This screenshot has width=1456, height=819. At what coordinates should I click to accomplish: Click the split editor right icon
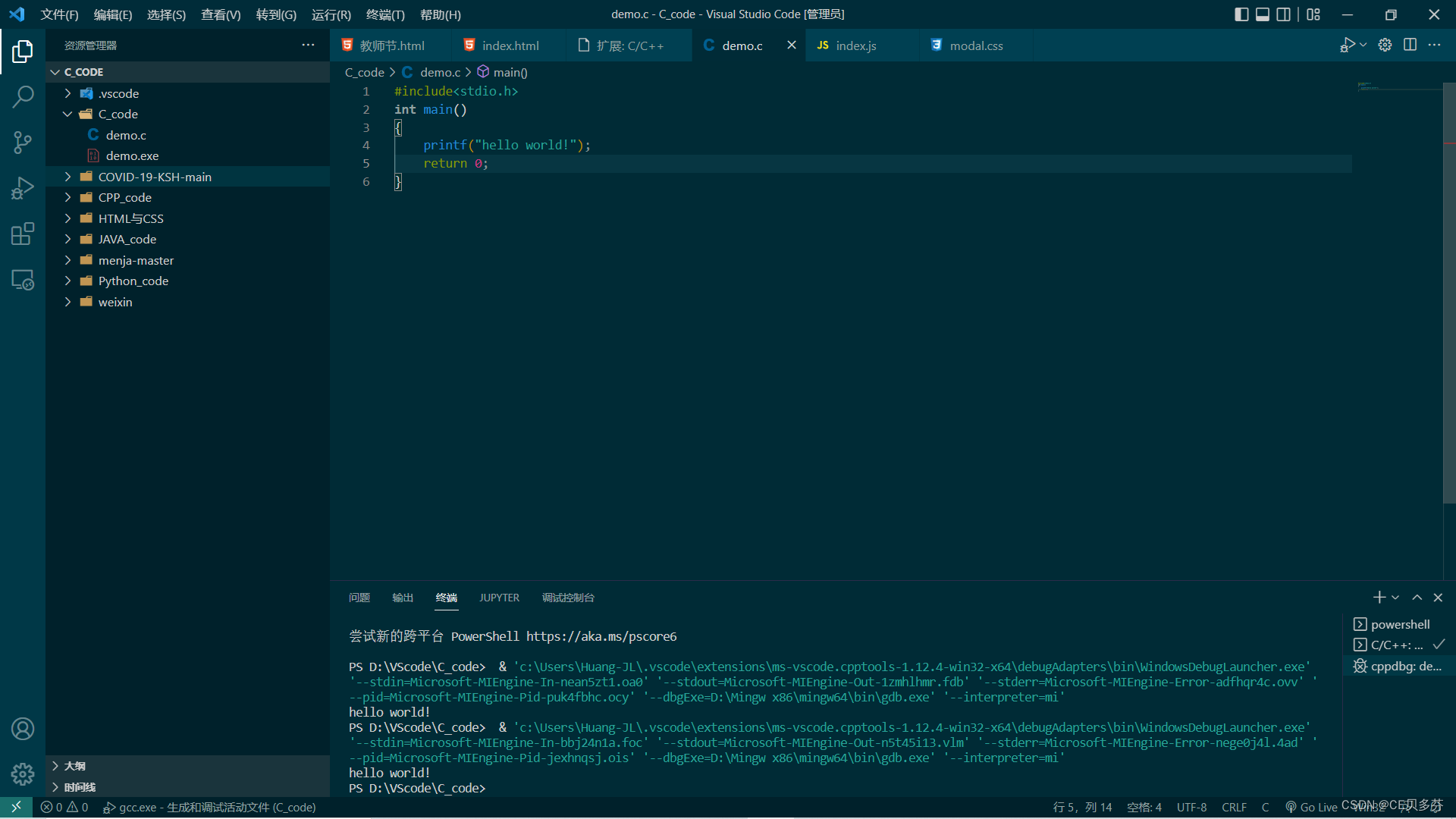tap(1410, 45)
